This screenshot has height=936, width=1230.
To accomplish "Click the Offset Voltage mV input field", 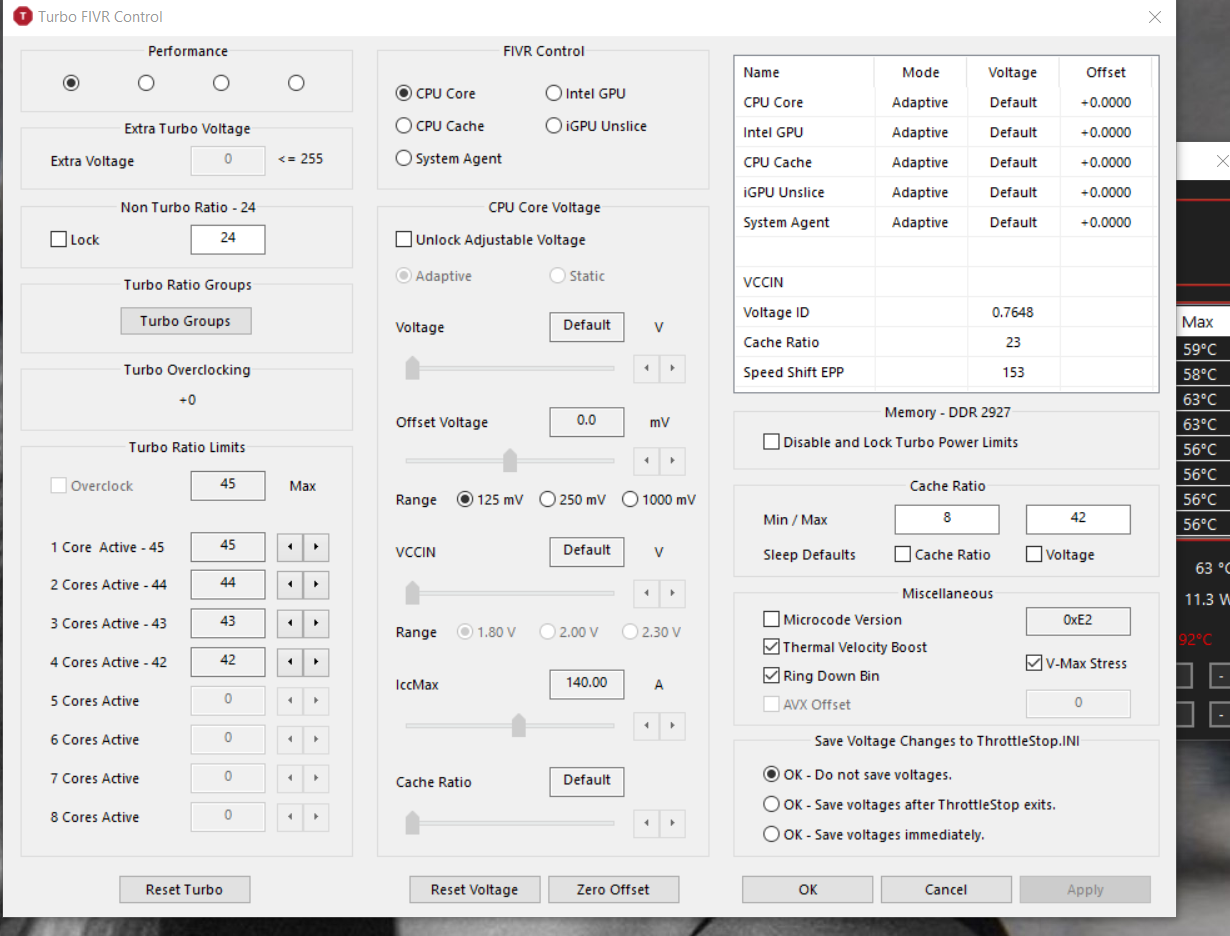I will click(x=587, y=421).
